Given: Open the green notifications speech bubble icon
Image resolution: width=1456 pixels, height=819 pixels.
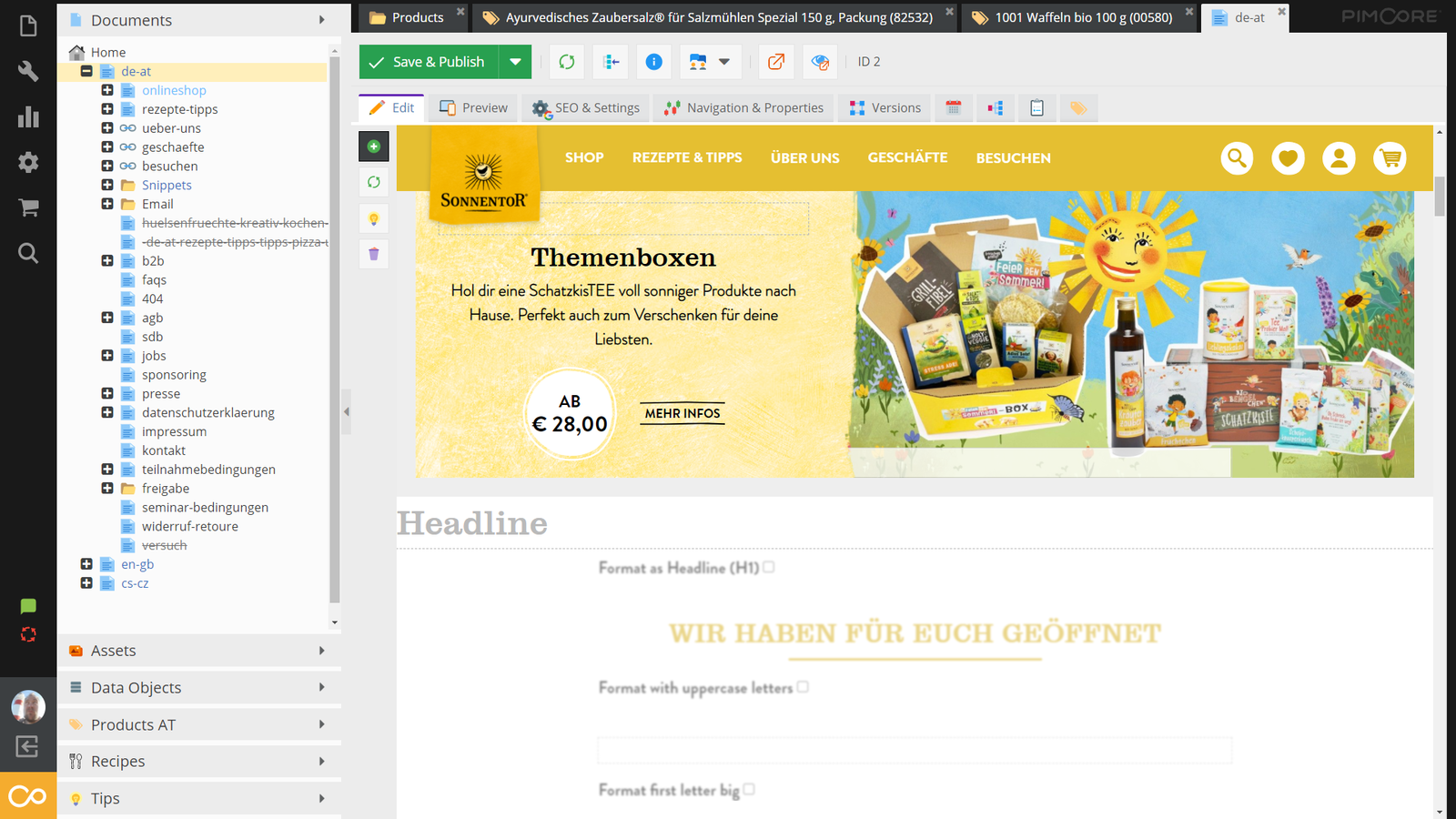Looking at the screenshot, I should tap(28, 606).
